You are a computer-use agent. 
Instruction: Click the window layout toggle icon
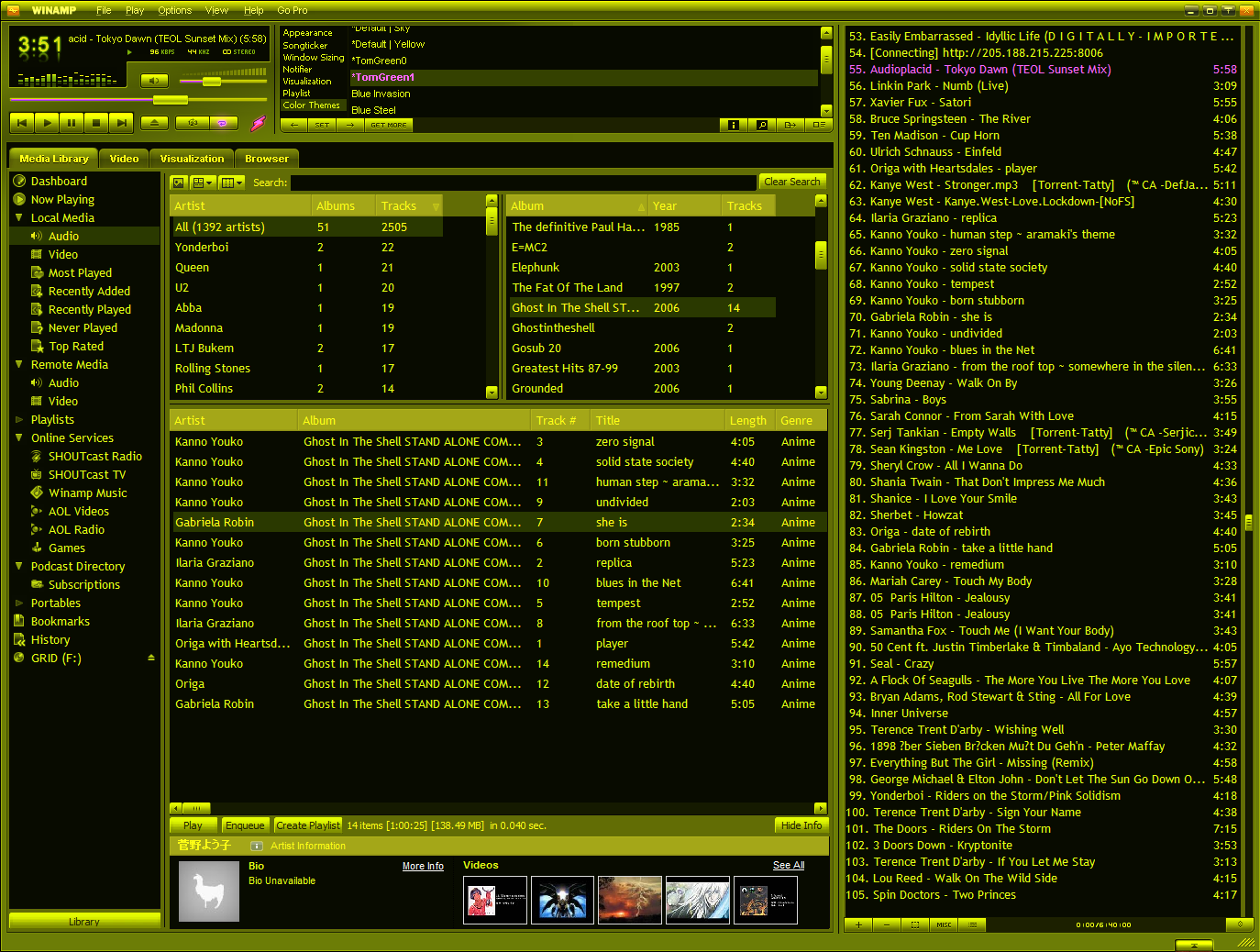coord(819,125)
